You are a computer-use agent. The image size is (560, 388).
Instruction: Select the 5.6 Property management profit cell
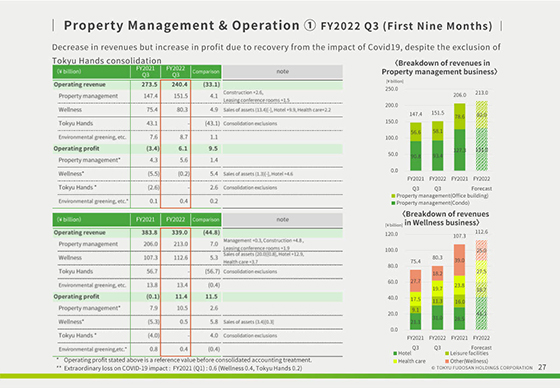pyautogui.click(x=184, y=160)
